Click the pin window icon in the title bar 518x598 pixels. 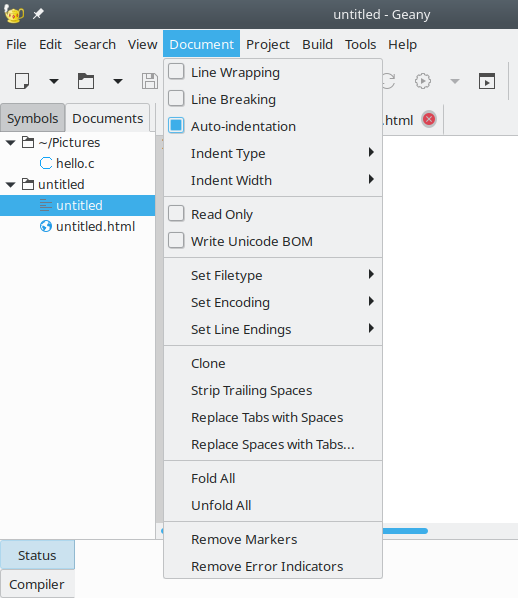click(38, 14)
